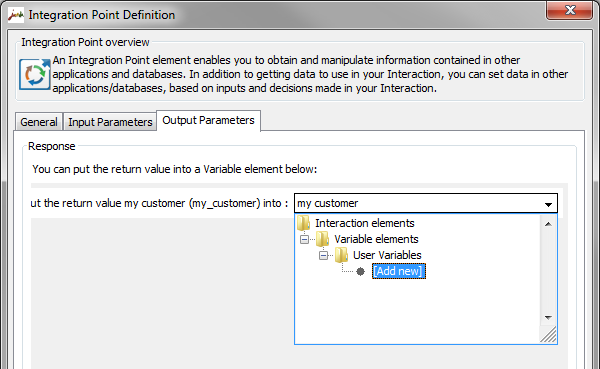Collapse the Variable elements tree node
The width and height of the screenshot is (600, 369).
305,240
